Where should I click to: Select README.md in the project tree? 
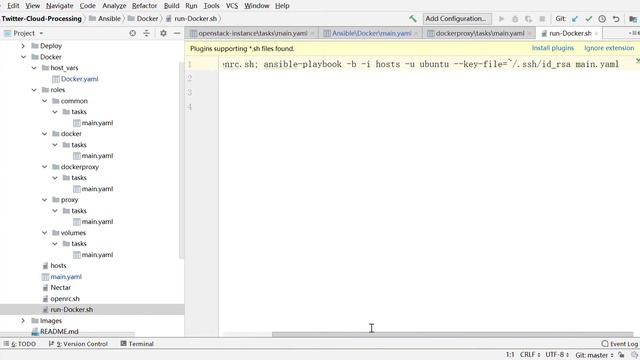(x=55, y=331)
